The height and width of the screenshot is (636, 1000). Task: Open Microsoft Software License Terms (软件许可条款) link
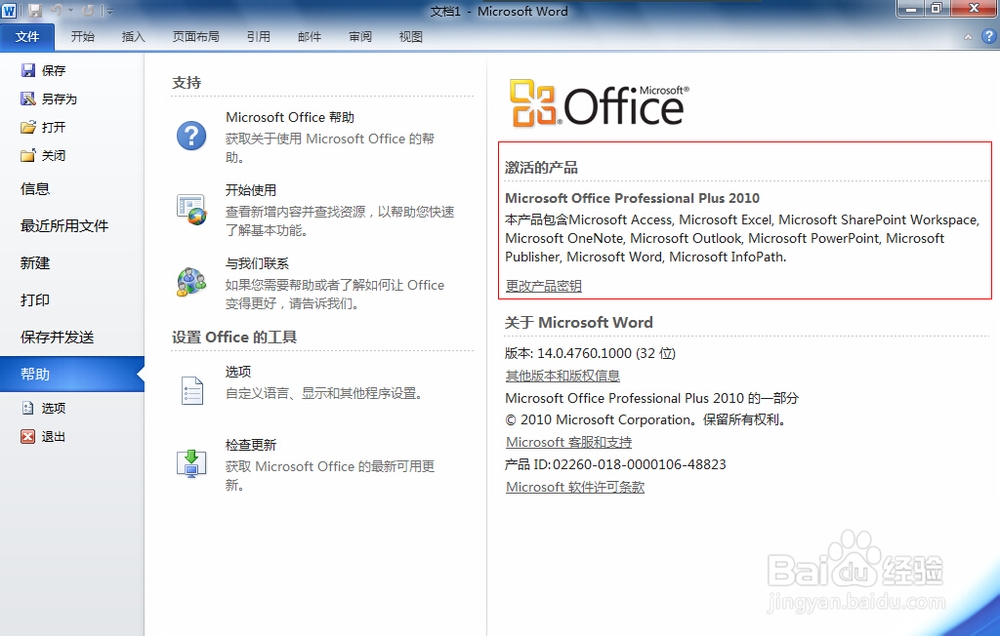575,487
